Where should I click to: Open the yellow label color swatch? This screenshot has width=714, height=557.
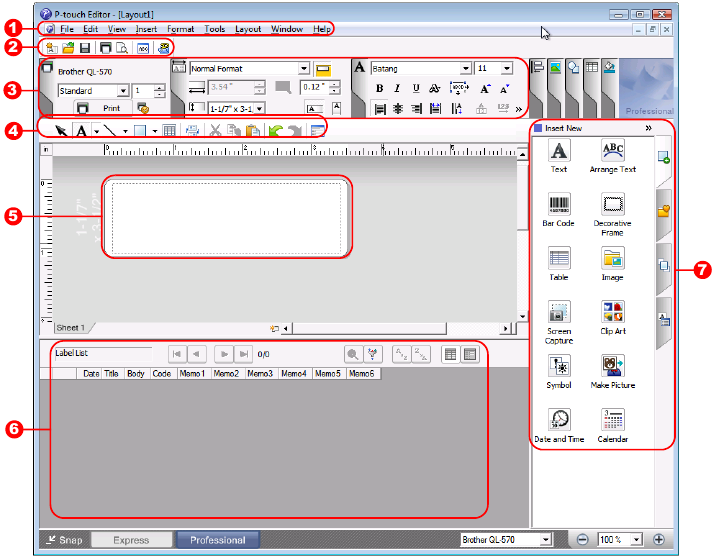tap(323, 70)
